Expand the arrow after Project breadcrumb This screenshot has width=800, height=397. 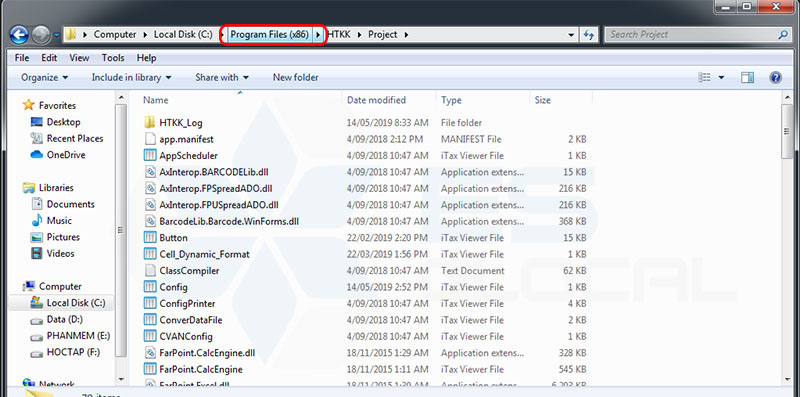click(x=407, y=35)
